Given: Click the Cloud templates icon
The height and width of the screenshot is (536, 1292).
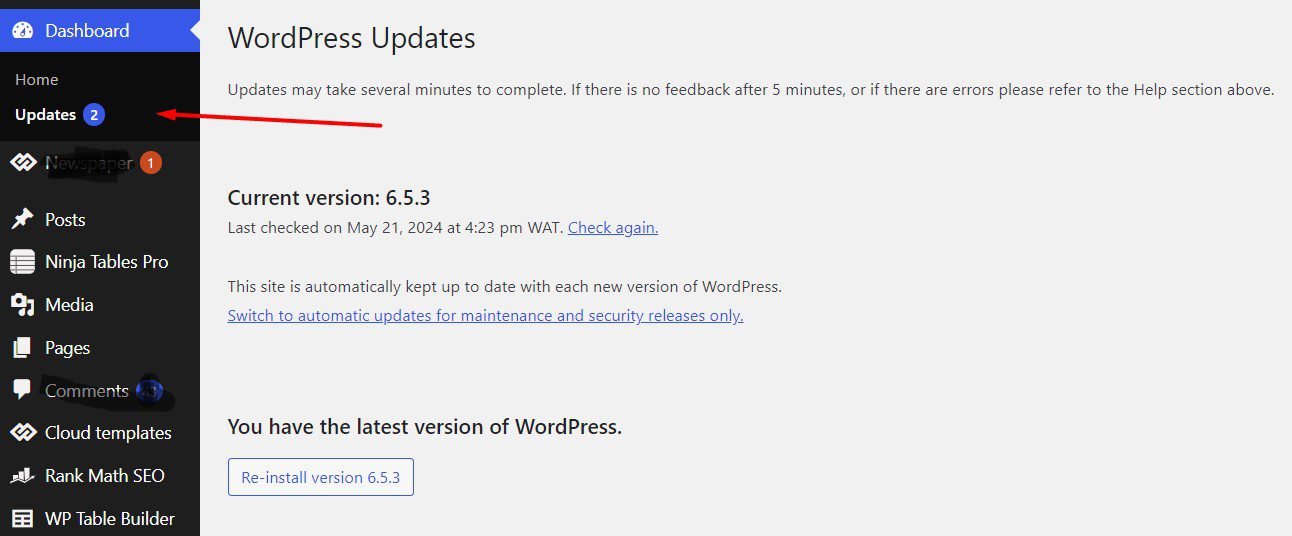Looking at the screenshot, I should click(22, 433).
